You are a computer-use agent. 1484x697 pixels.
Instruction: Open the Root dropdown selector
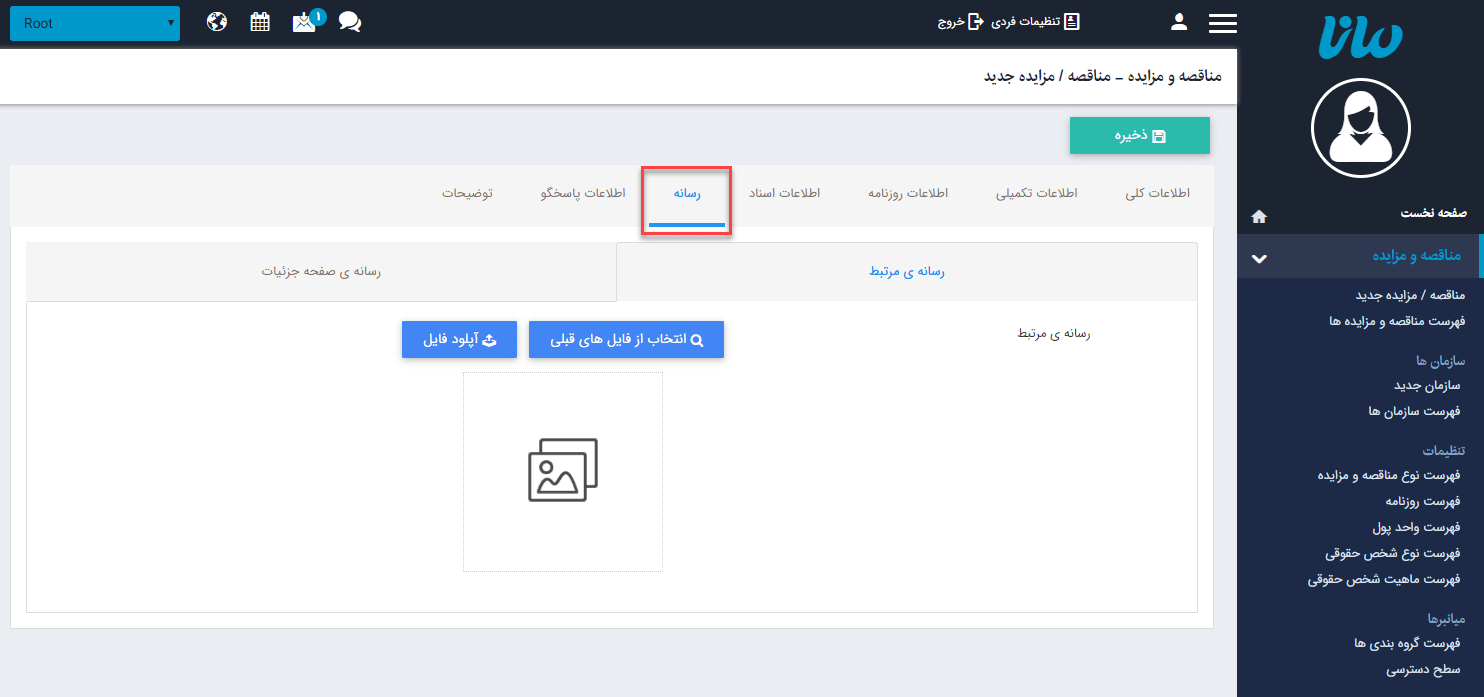click(94, 22)
